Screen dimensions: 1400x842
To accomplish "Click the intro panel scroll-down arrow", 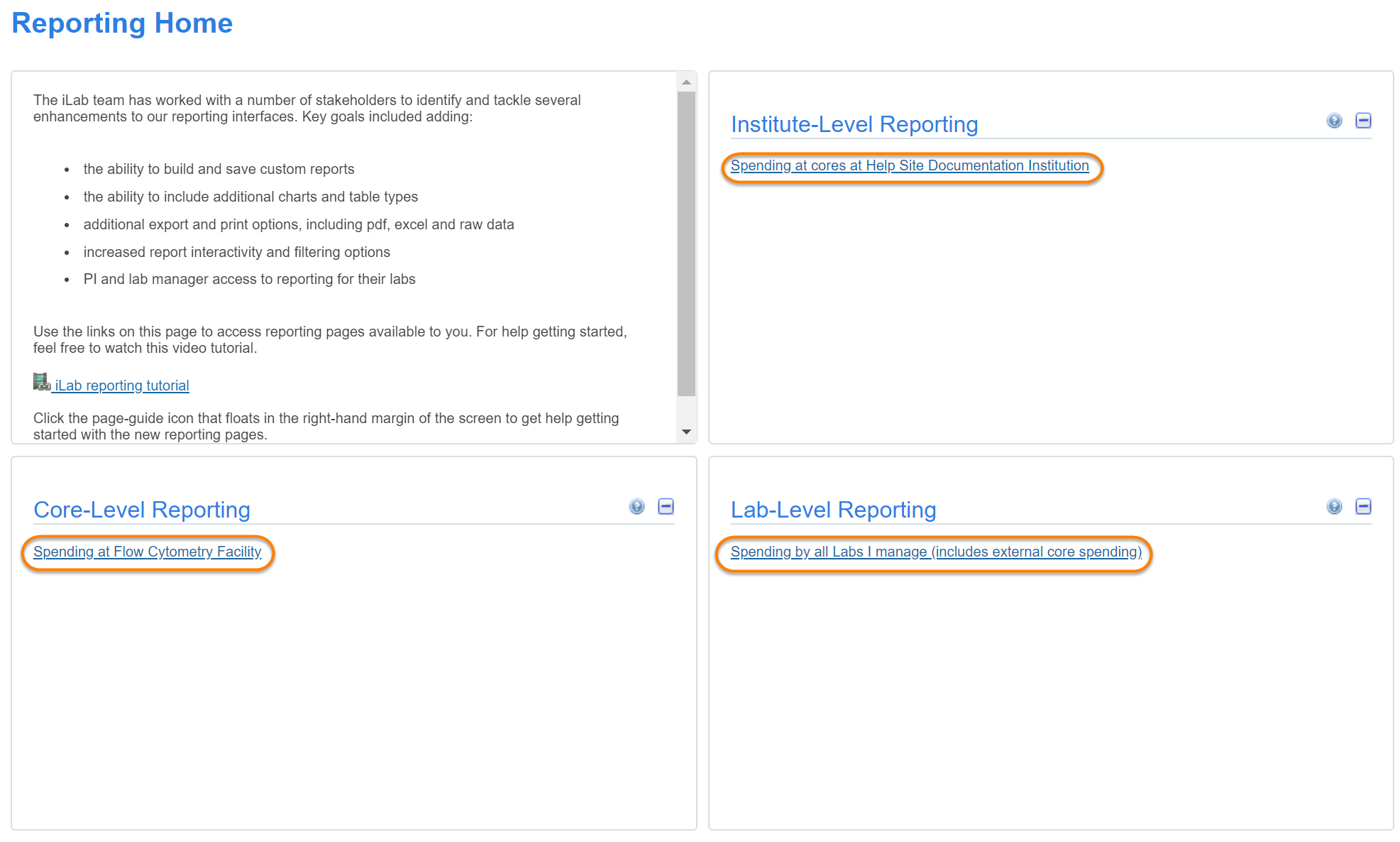I will point(686,432).
